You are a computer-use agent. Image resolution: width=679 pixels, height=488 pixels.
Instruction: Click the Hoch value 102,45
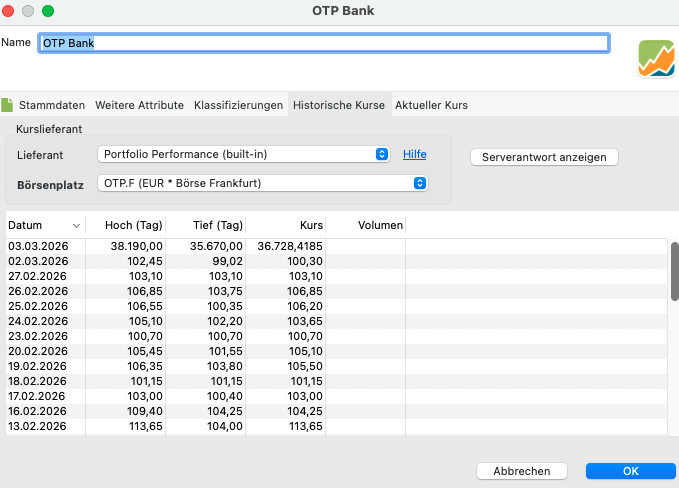[x=145, y=261]
